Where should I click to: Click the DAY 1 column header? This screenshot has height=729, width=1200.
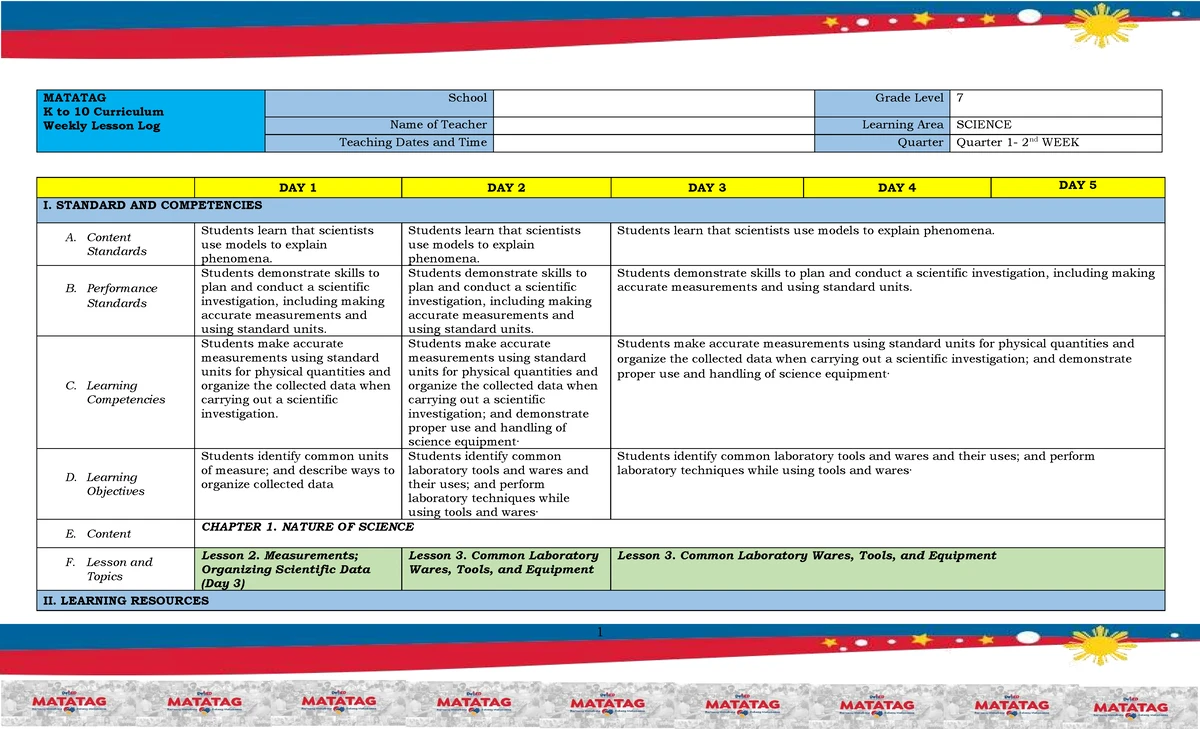tap(297, 188)
